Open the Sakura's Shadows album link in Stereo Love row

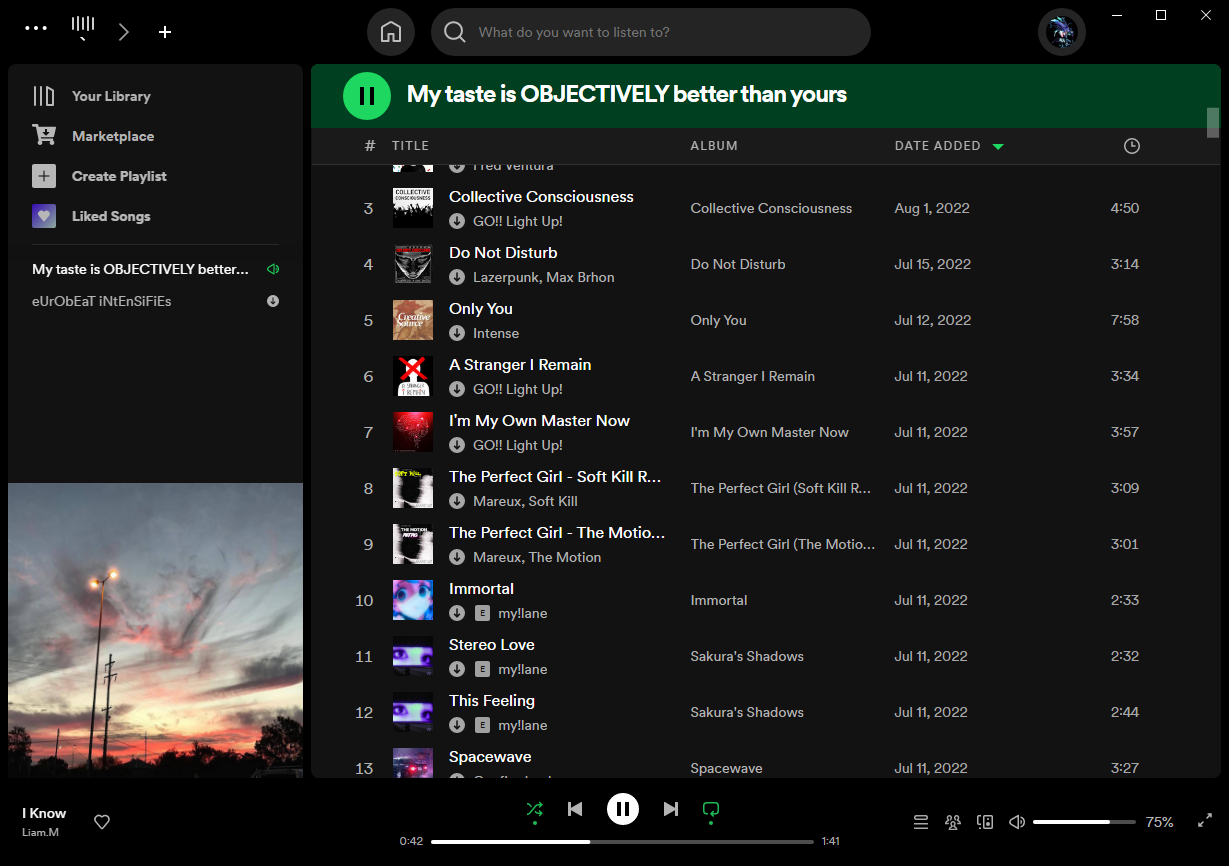(747, 656)
